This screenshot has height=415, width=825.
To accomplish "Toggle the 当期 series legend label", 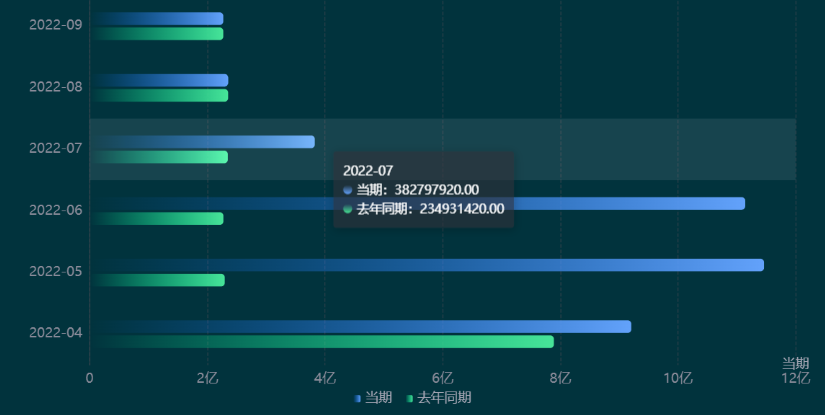I will [x=379, y=398].
